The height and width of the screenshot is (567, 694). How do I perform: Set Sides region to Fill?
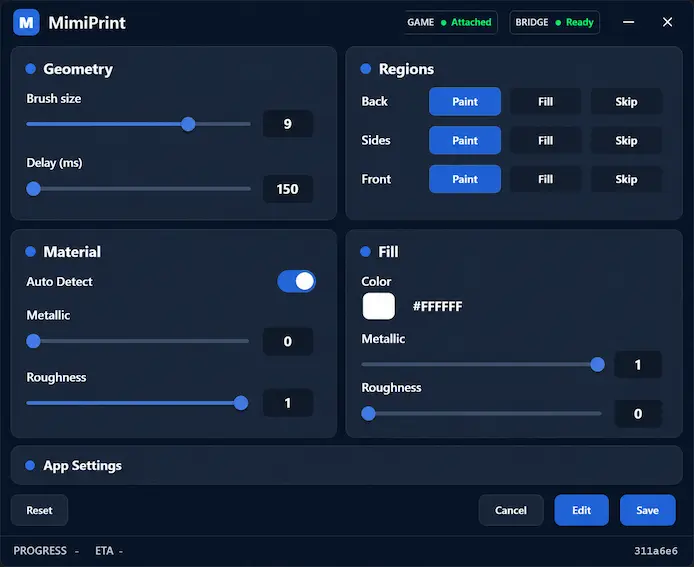point(545,140)
